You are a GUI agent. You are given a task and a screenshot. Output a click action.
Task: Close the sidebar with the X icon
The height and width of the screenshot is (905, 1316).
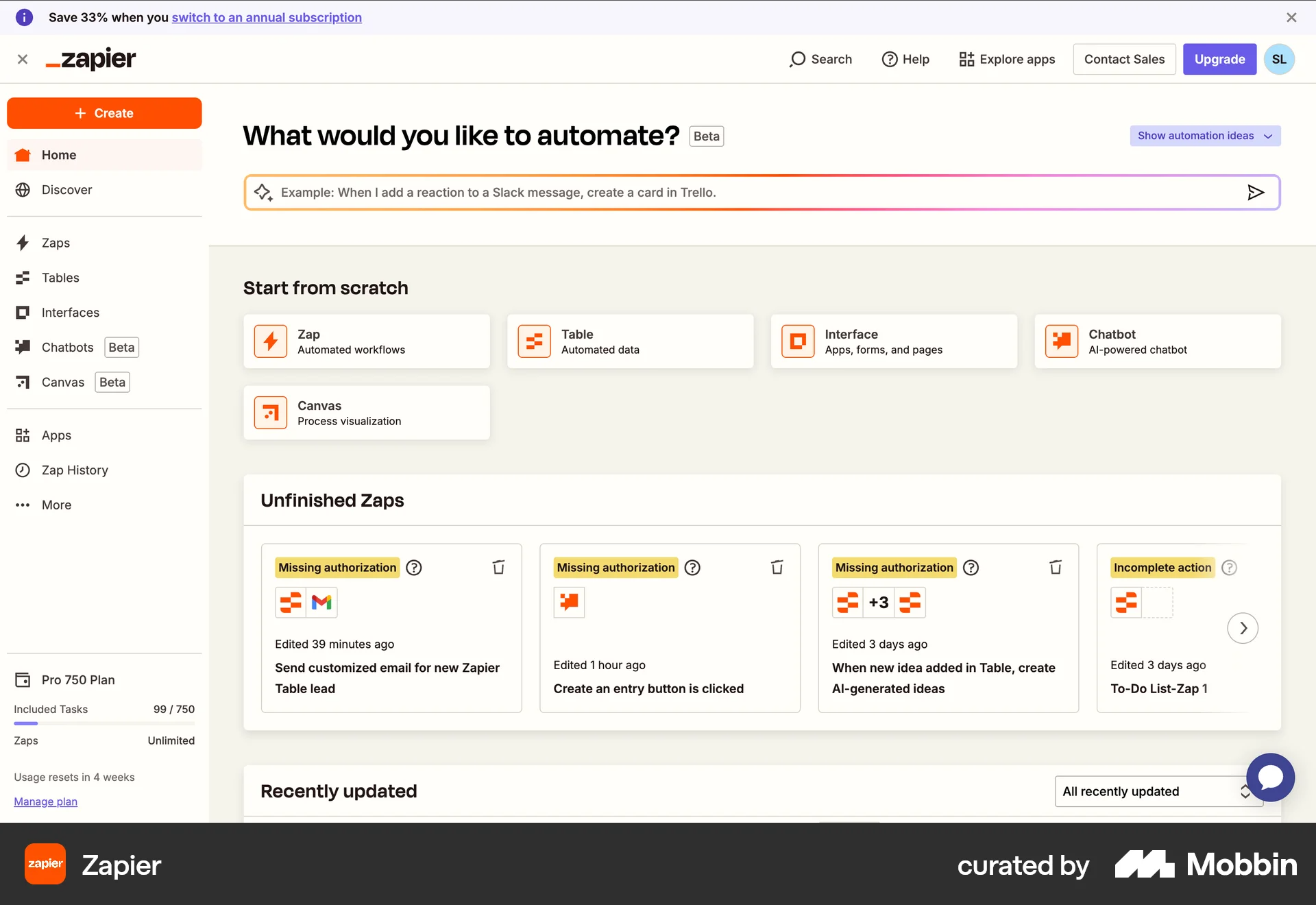[23, 59]
